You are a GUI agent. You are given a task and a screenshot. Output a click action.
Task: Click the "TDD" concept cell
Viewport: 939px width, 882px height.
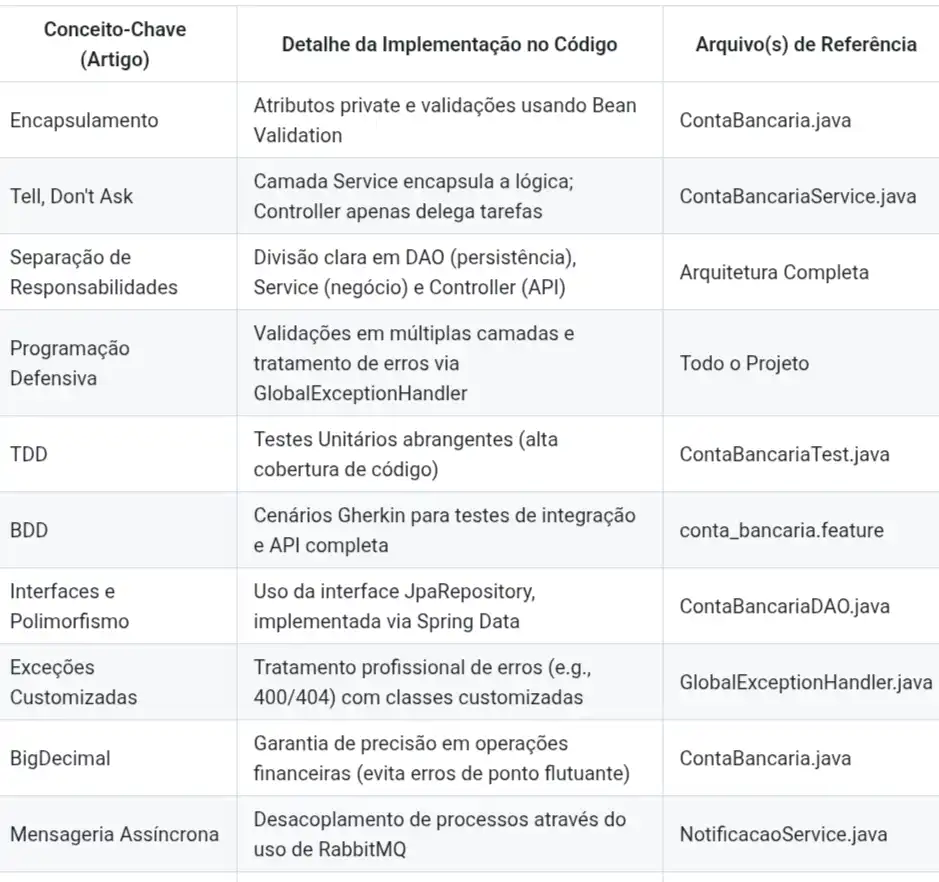click(x=29, y=454)
